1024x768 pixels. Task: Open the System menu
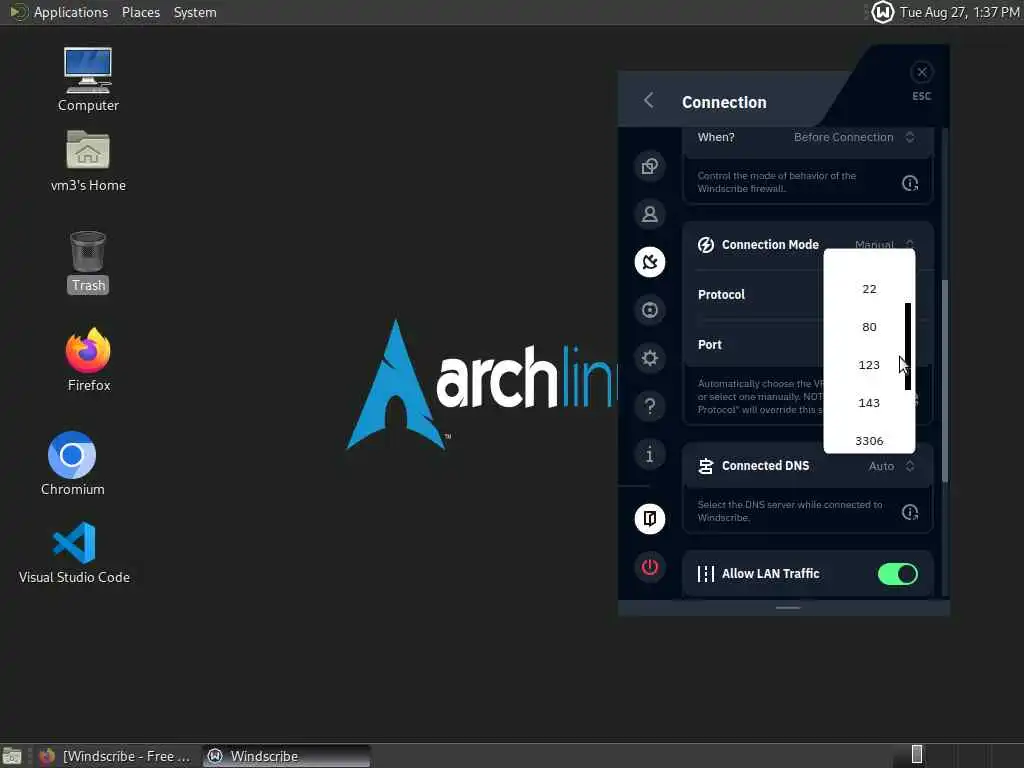coord(195,12)
